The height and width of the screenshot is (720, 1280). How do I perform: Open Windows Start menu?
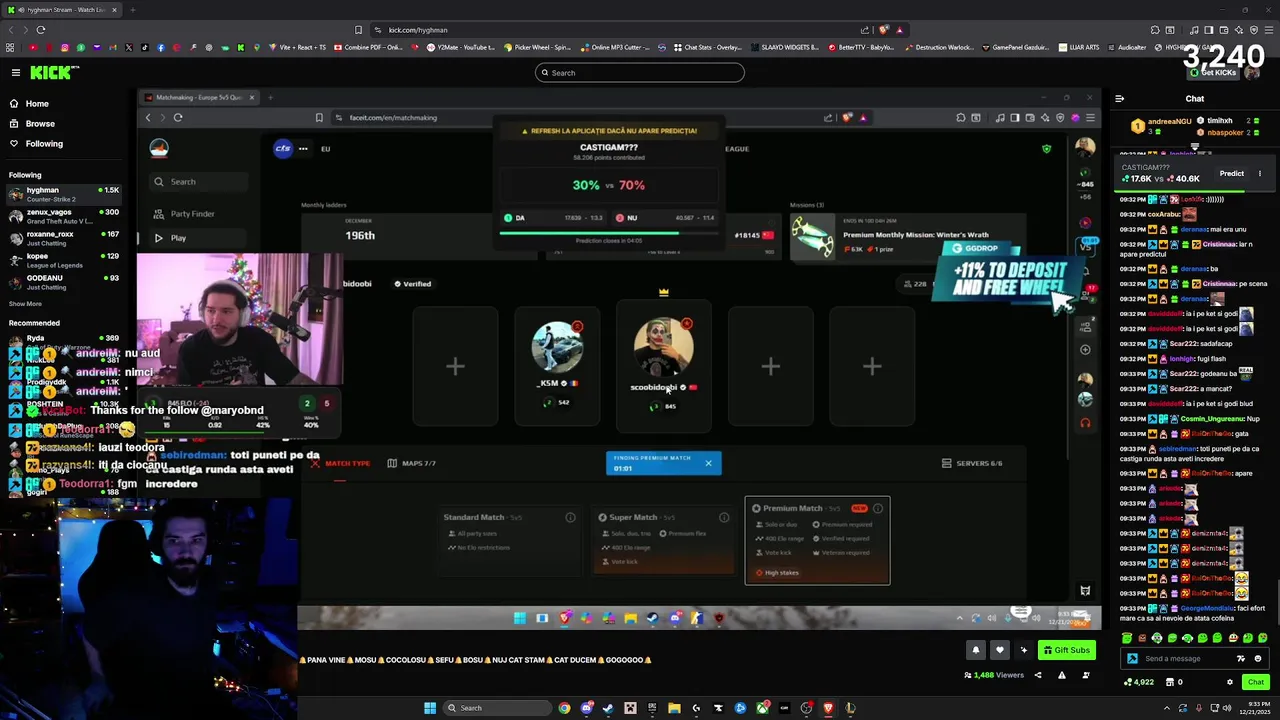pyautogui.click(x=430, y=708)
